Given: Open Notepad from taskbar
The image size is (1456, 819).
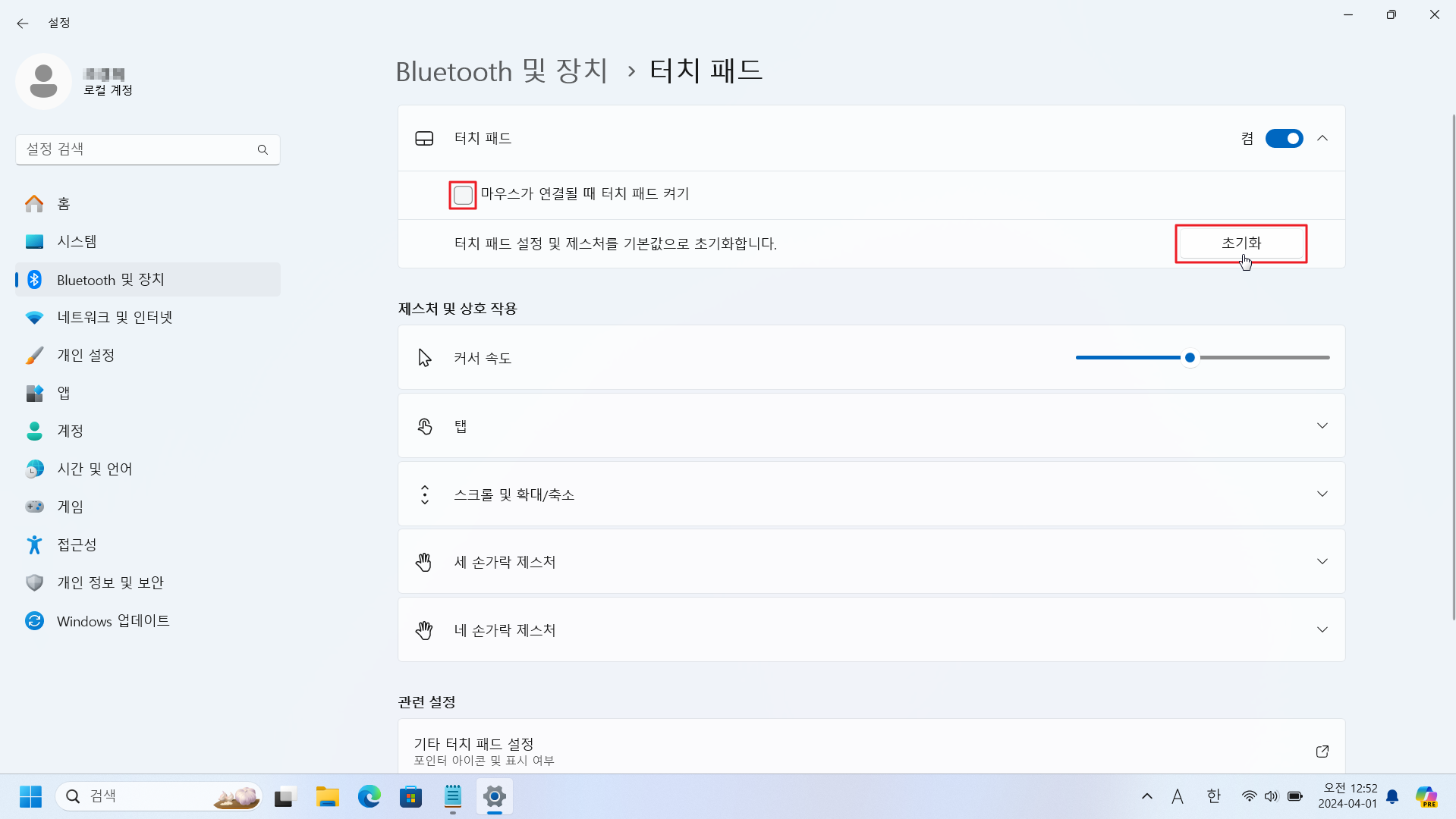Looking at the screenshot, I should pos(453,796).
